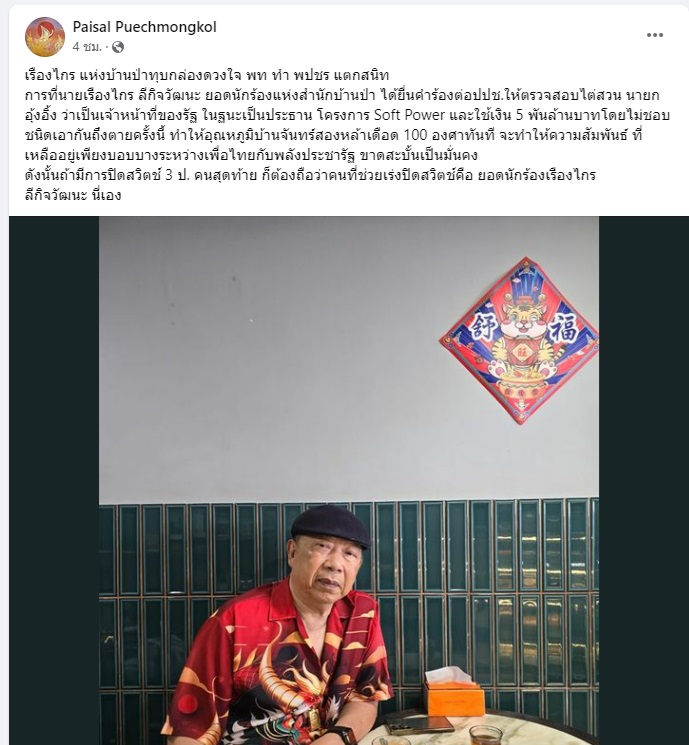Click the Paisal Puechmongkol name link

point(144,27)
